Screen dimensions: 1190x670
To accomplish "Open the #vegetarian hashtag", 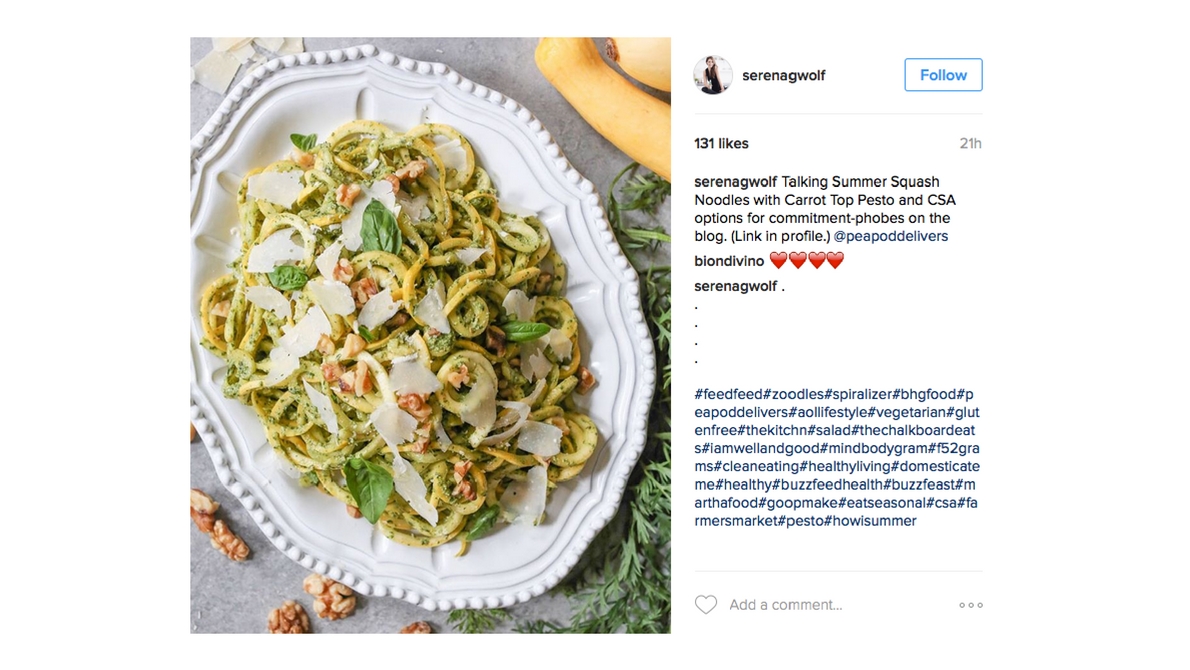I will click(x=907, y=412).
